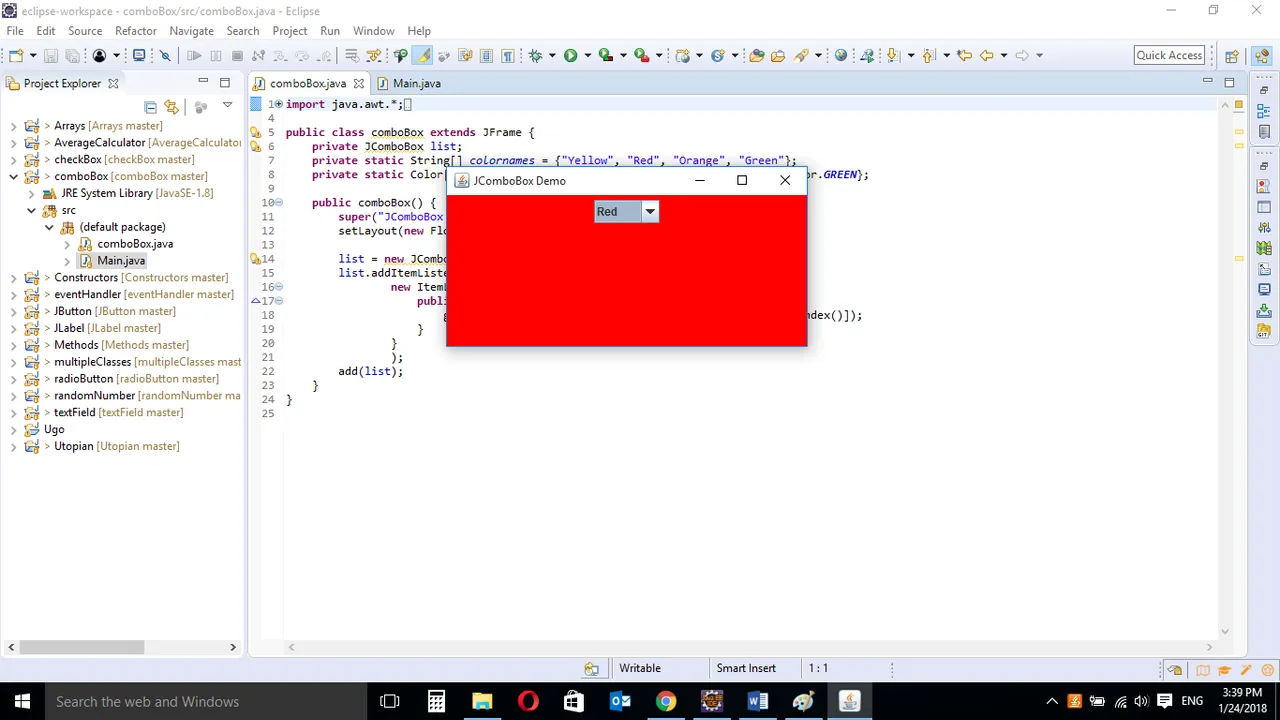Image resolution: width=1280 pixels, height=720 pixels.
Task: Collapse the comboBox project node
Action: point(14,176)
